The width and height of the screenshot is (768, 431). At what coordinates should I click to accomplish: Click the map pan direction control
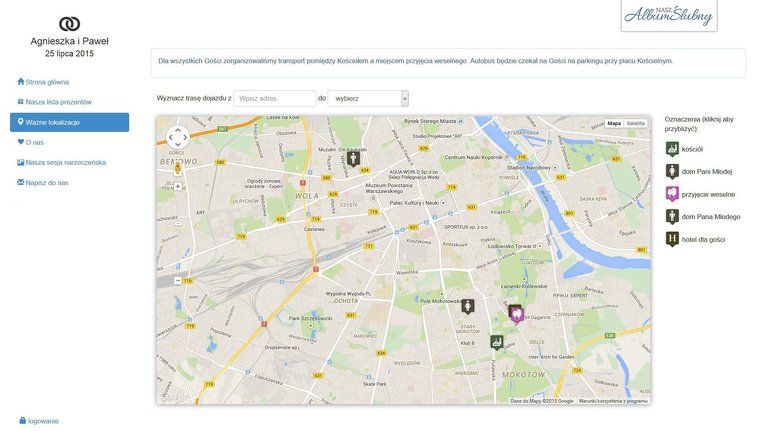177,138
